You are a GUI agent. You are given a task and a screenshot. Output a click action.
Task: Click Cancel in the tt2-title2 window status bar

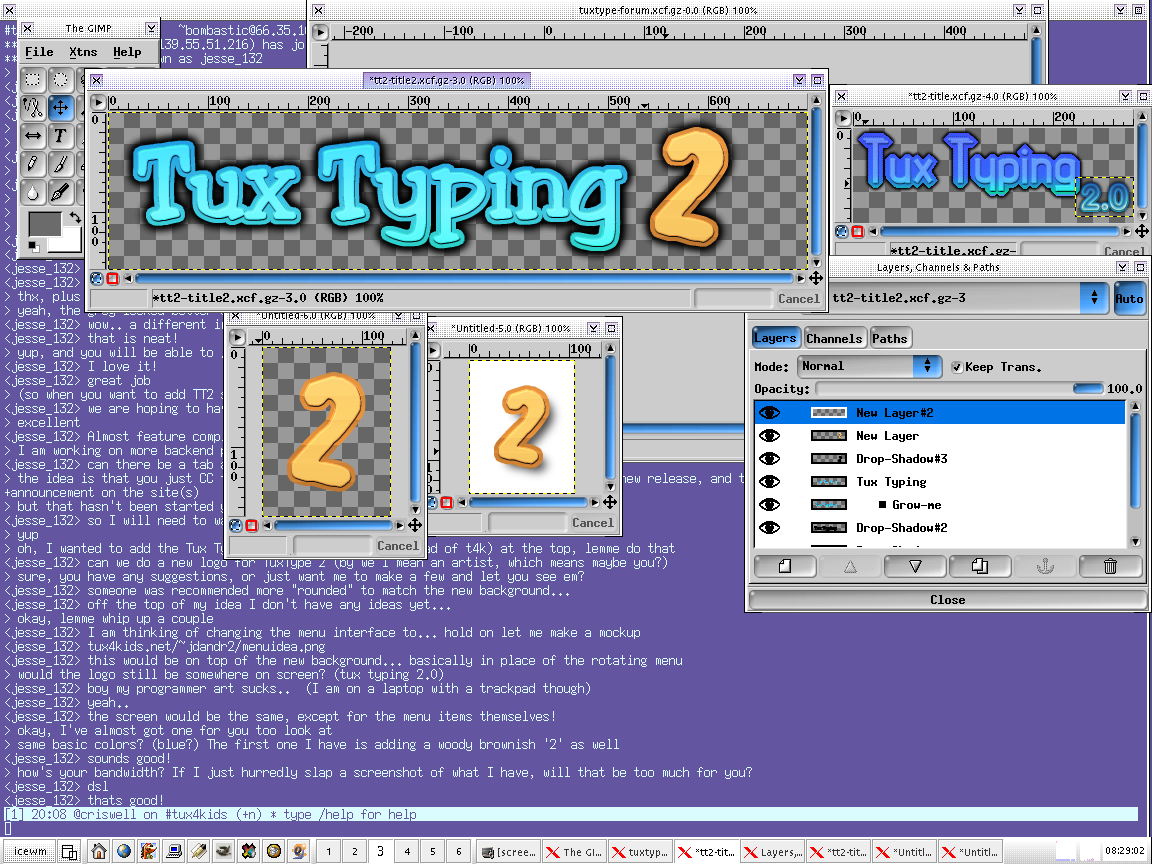pyautogui.click(x=798, y=299)
